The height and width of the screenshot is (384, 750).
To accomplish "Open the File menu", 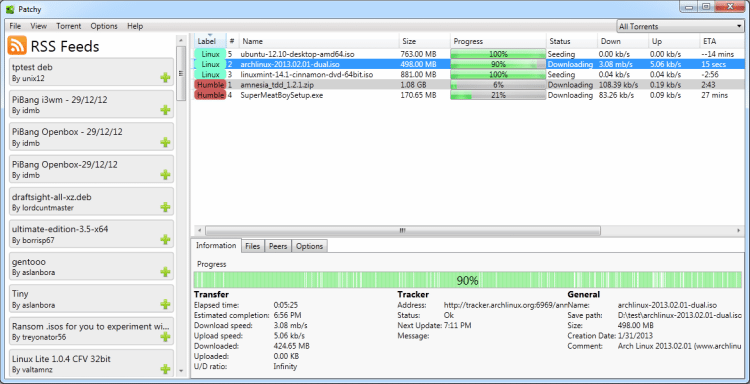I will [x=15, y=26].
